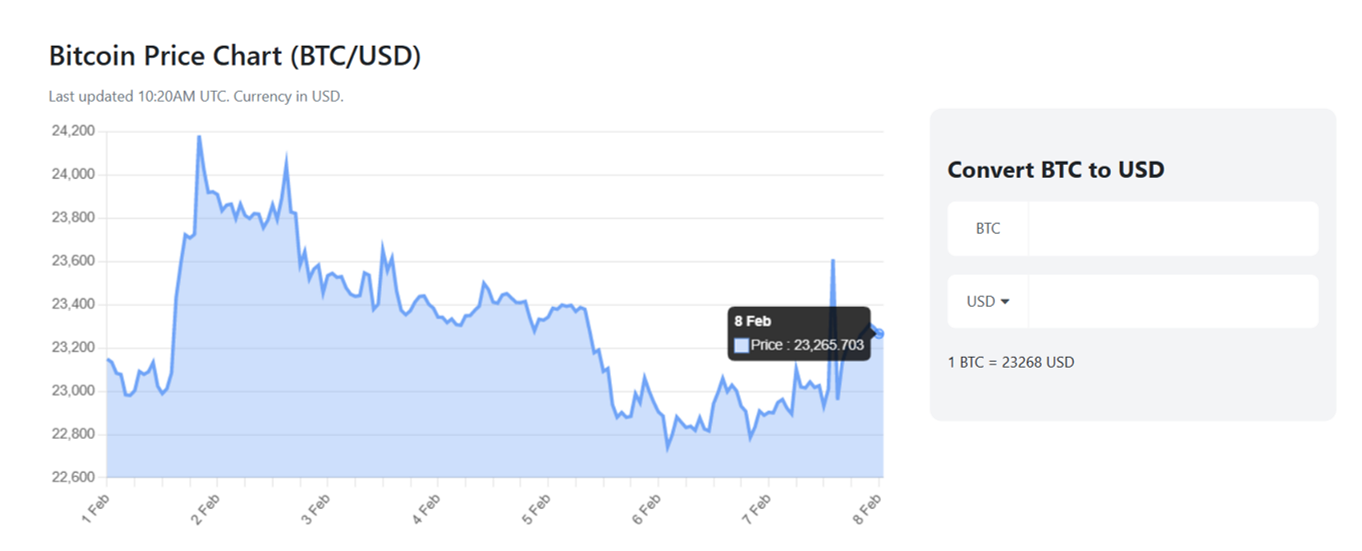
Task: Open the USD currency dropdown
Action: point(988,301)
